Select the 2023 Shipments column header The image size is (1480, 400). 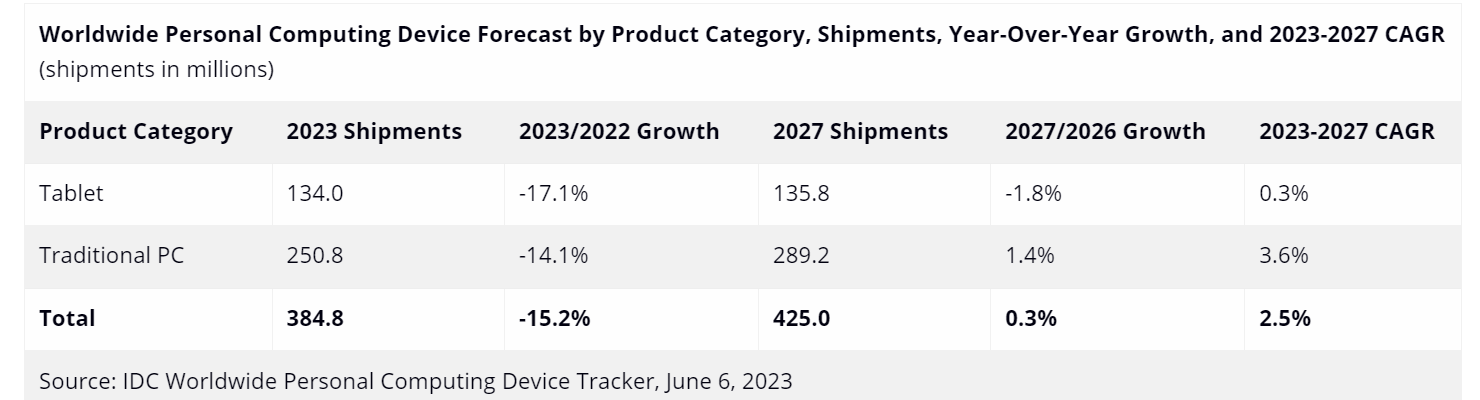(374, 131)
